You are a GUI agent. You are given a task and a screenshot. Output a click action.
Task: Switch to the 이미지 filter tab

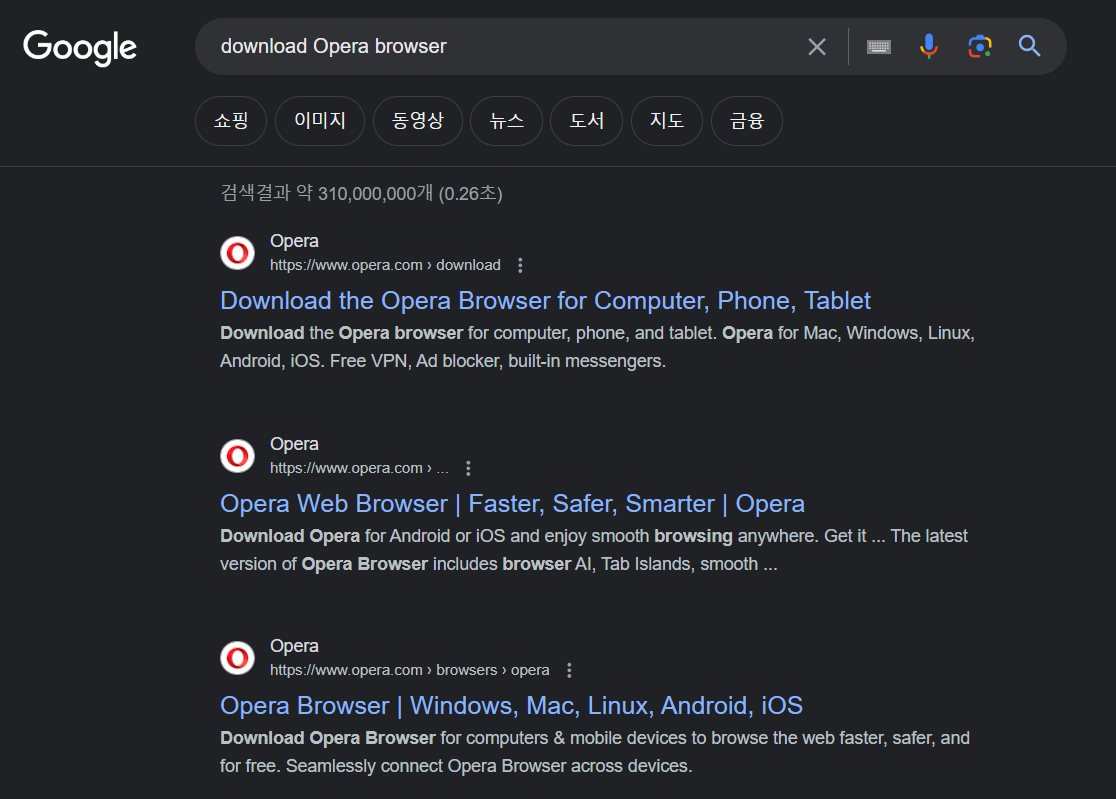coord(320,121)
